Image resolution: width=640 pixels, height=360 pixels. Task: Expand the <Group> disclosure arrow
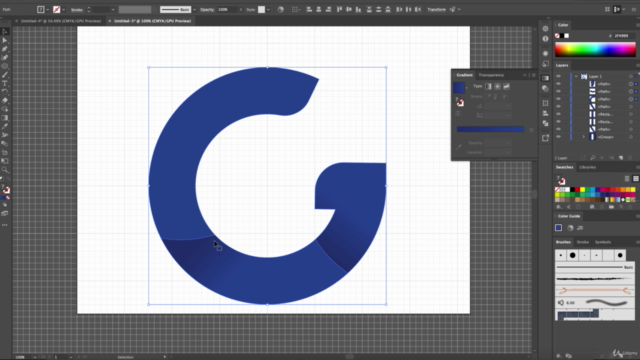583,137
